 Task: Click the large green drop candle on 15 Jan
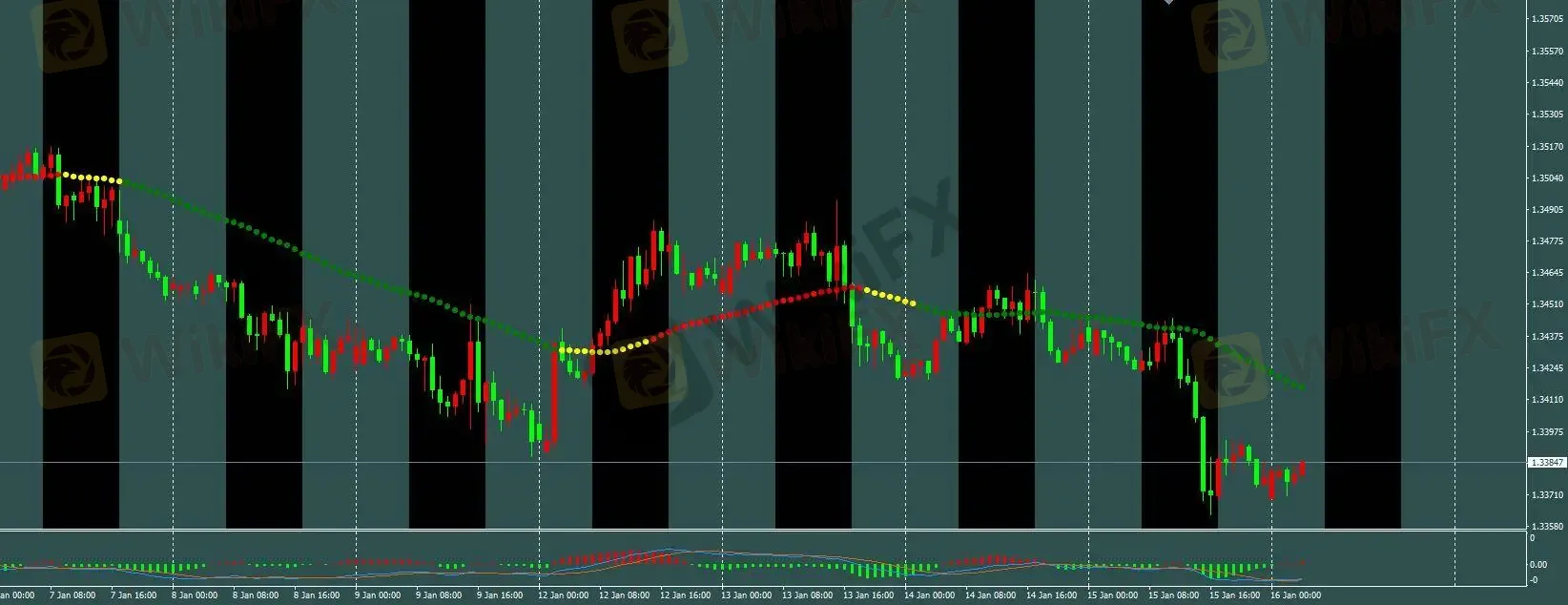pos(1203,456)
